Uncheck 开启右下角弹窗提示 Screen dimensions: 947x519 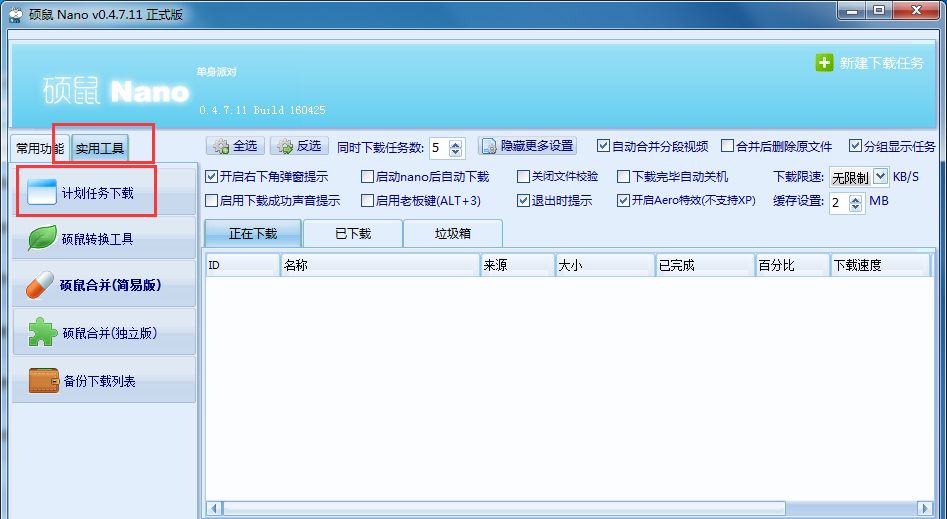click(211, 176)
